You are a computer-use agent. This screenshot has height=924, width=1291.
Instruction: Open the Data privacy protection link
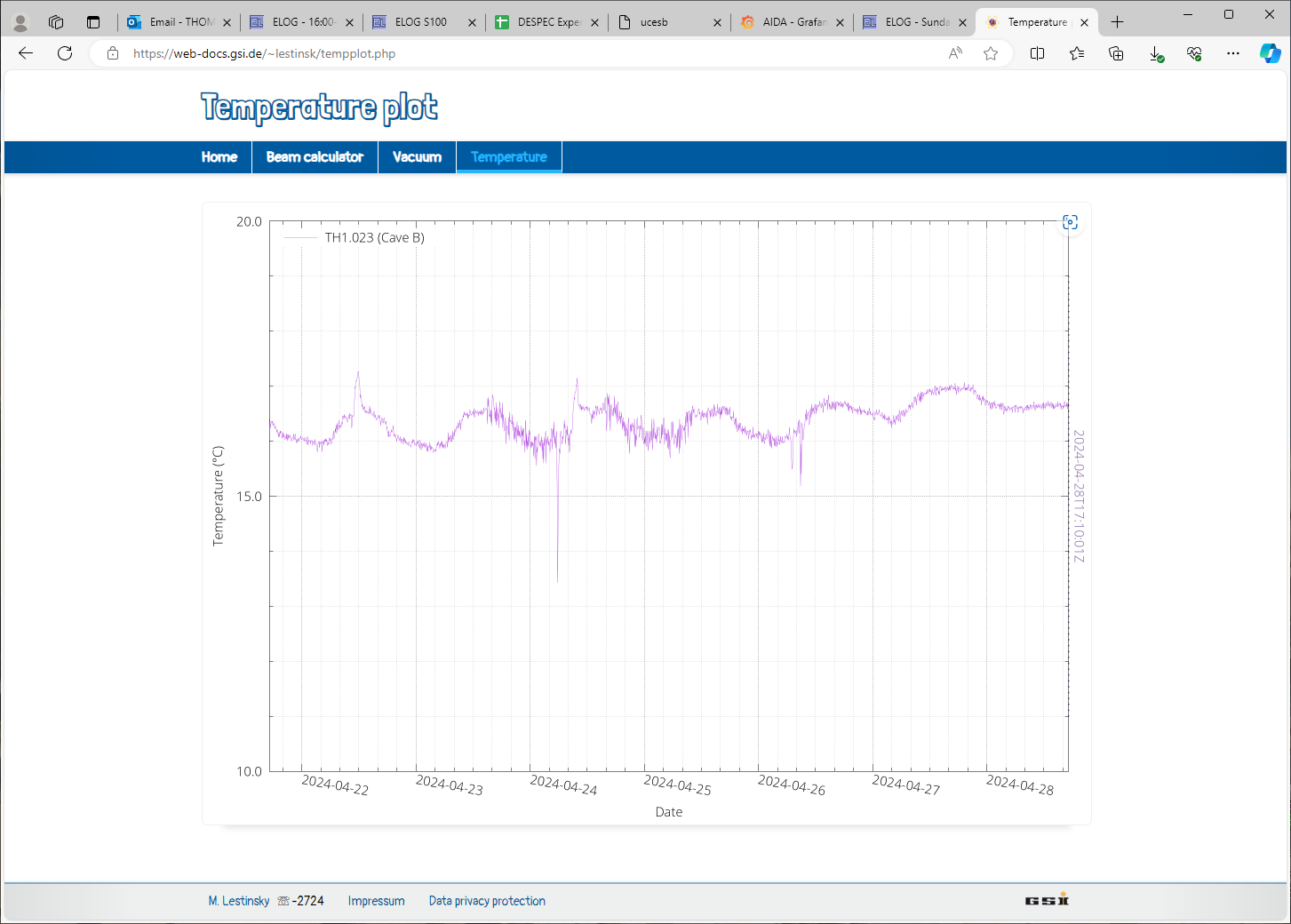point(487,901)
